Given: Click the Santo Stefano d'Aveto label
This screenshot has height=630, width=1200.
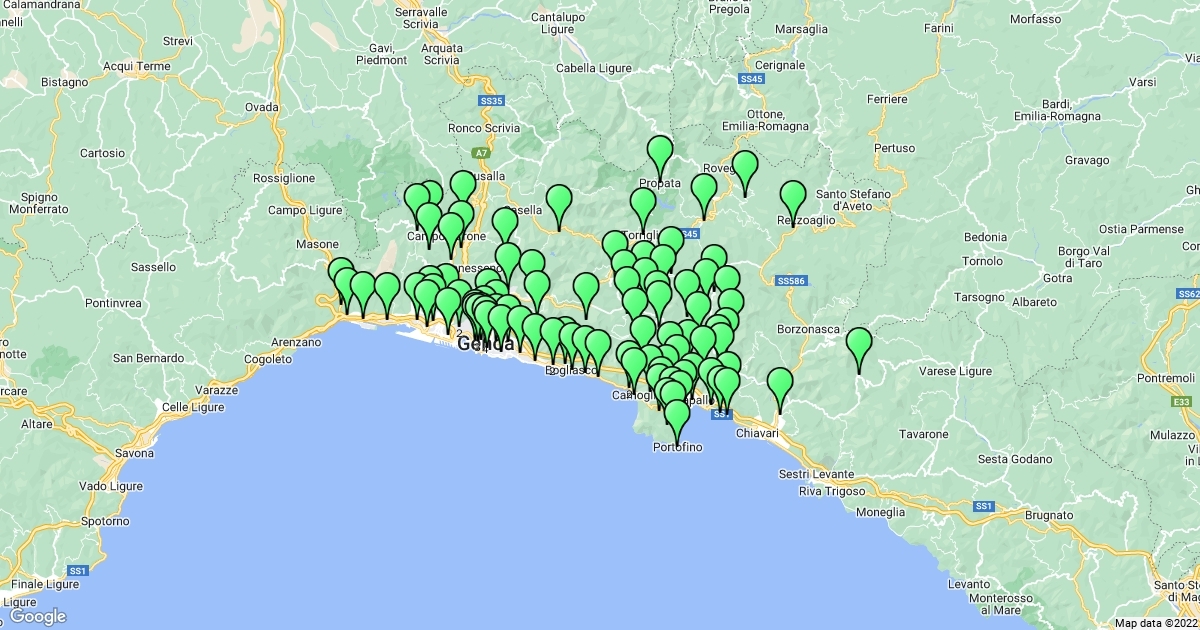Looking at the screenshot, I should pos(852,199).
